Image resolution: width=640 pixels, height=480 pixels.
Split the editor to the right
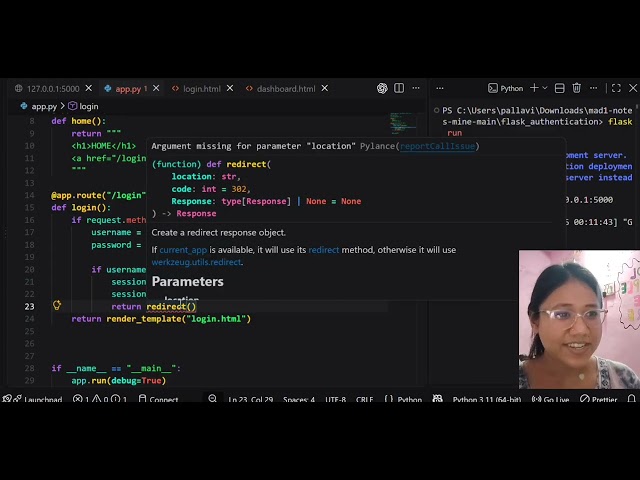(399, 88)
